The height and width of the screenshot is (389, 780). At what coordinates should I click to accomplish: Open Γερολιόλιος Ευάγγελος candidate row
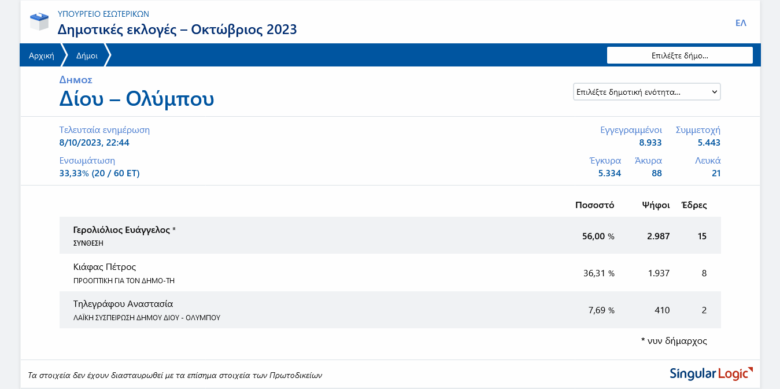click(x=390, y=236)
